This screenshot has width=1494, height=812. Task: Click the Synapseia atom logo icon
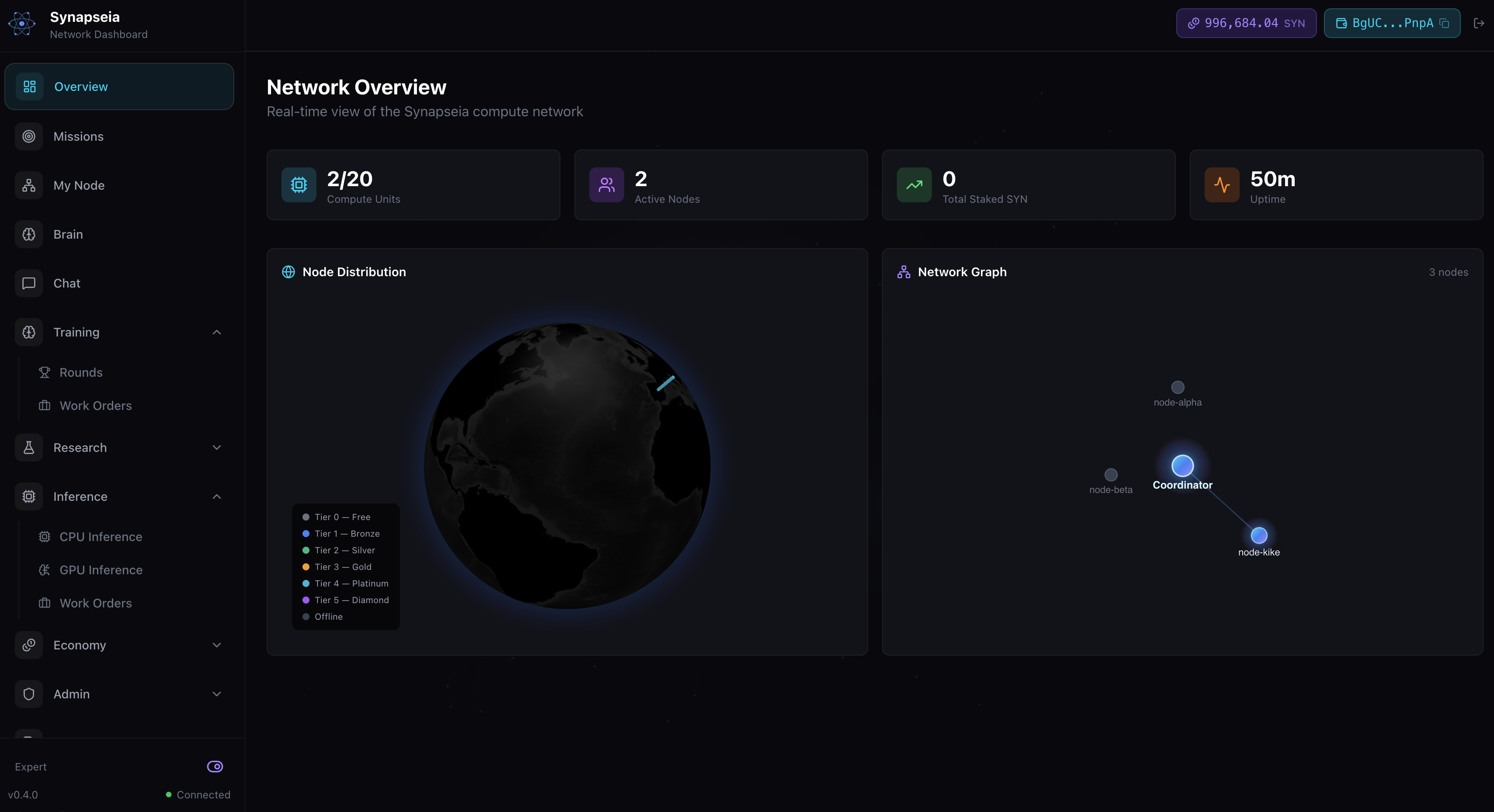coord(22,24)
